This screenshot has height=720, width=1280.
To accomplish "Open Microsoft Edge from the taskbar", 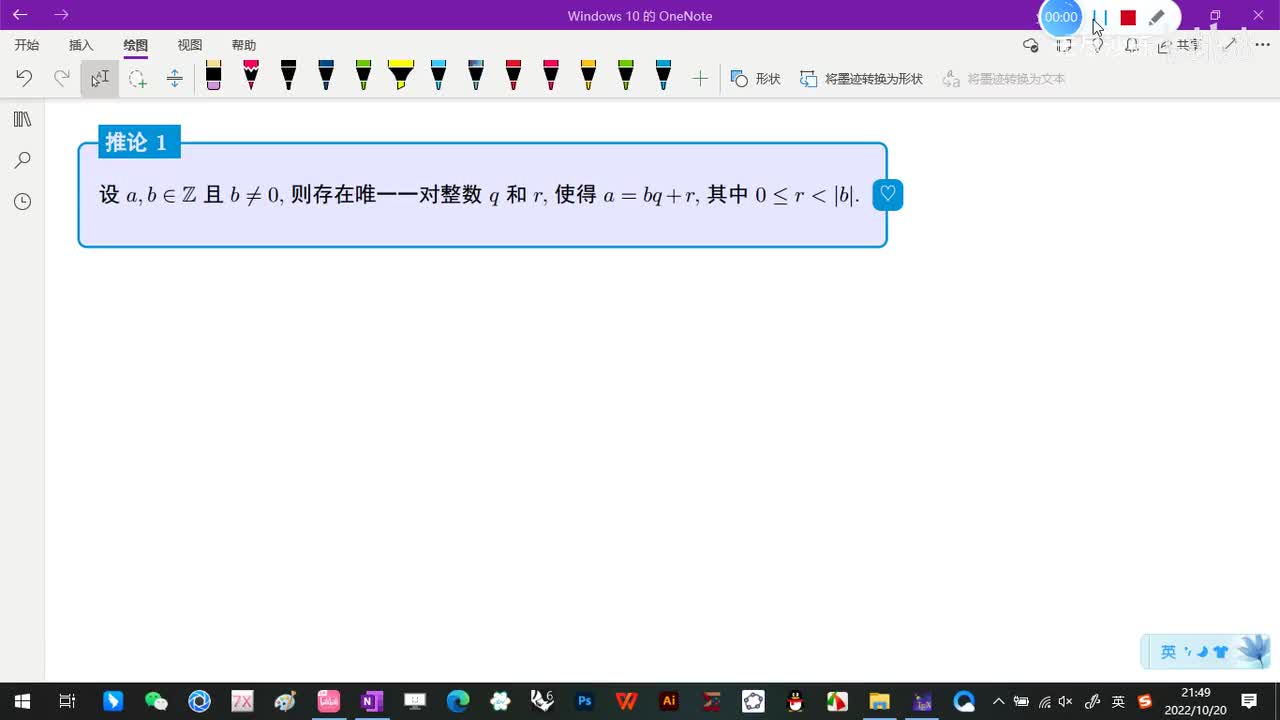I will coord(458,701).
